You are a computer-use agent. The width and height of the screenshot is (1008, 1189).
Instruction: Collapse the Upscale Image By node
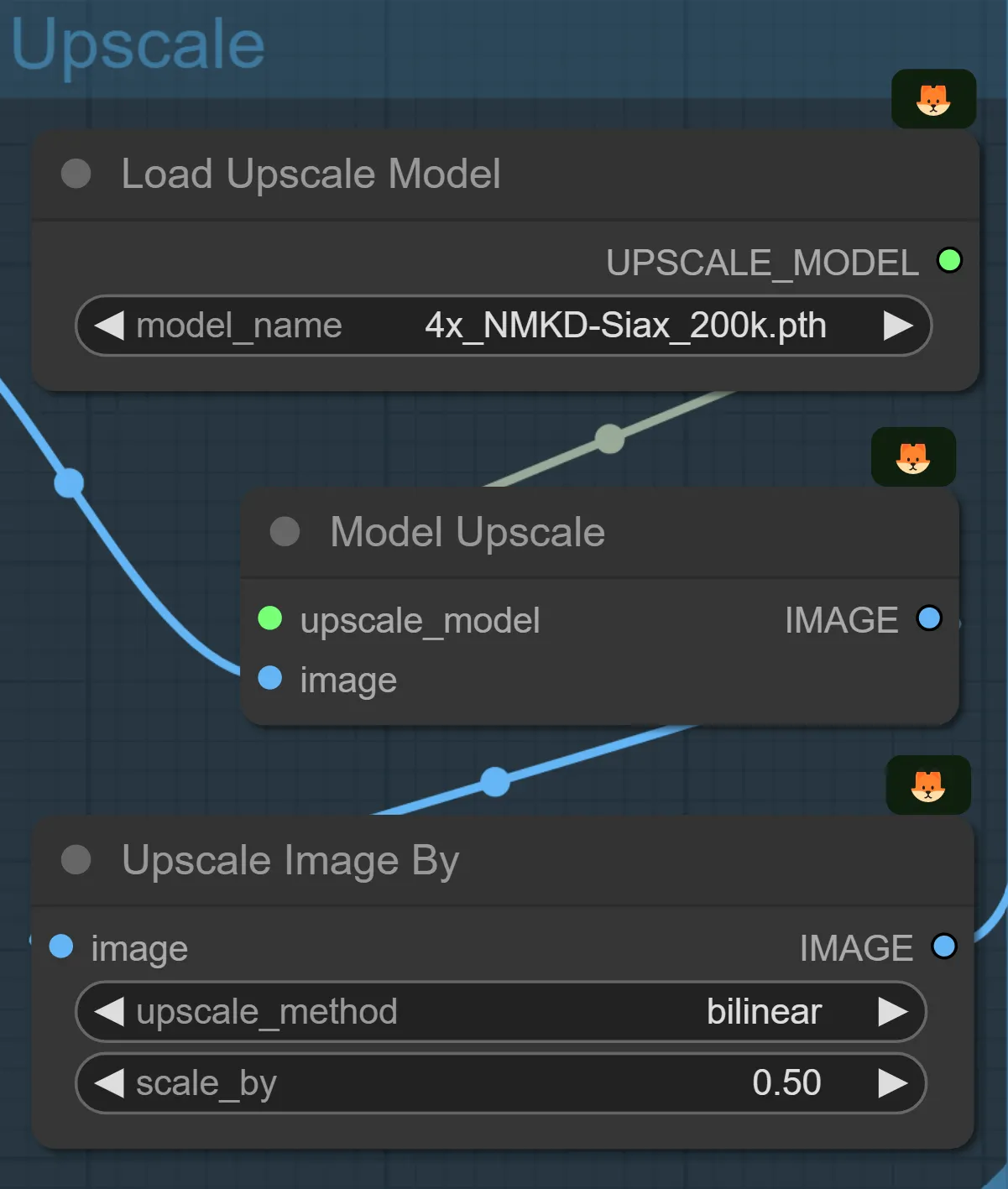click(76, 859)
